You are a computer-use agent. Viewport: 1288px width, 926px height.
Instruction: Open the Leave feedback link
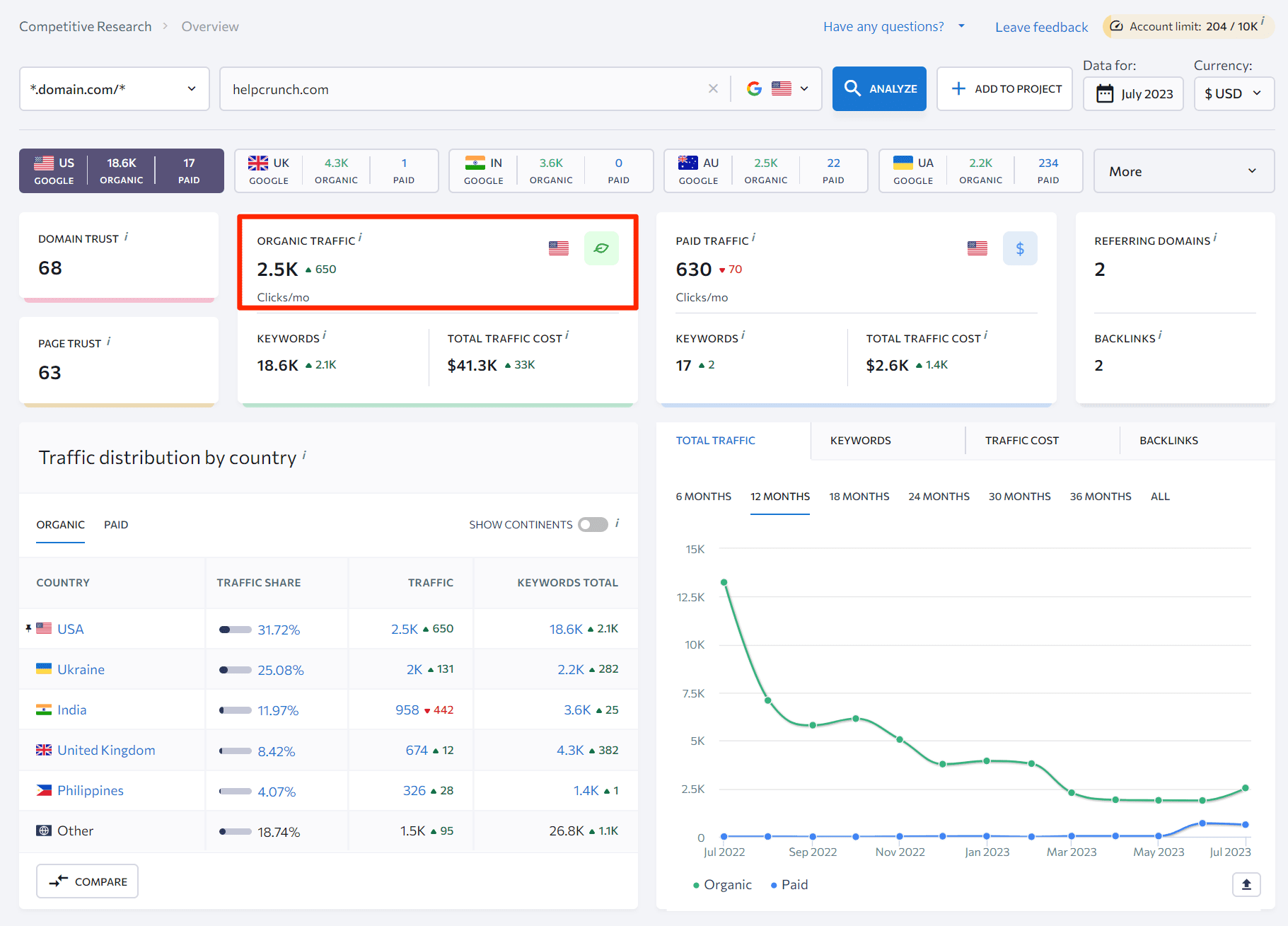[x=1041, y=27]
